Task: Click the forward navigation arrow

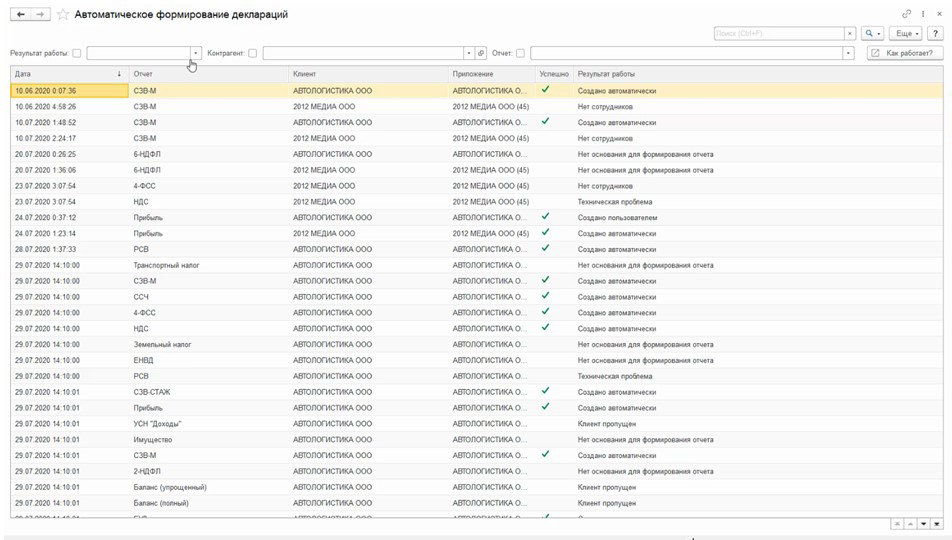Action: 40,15
